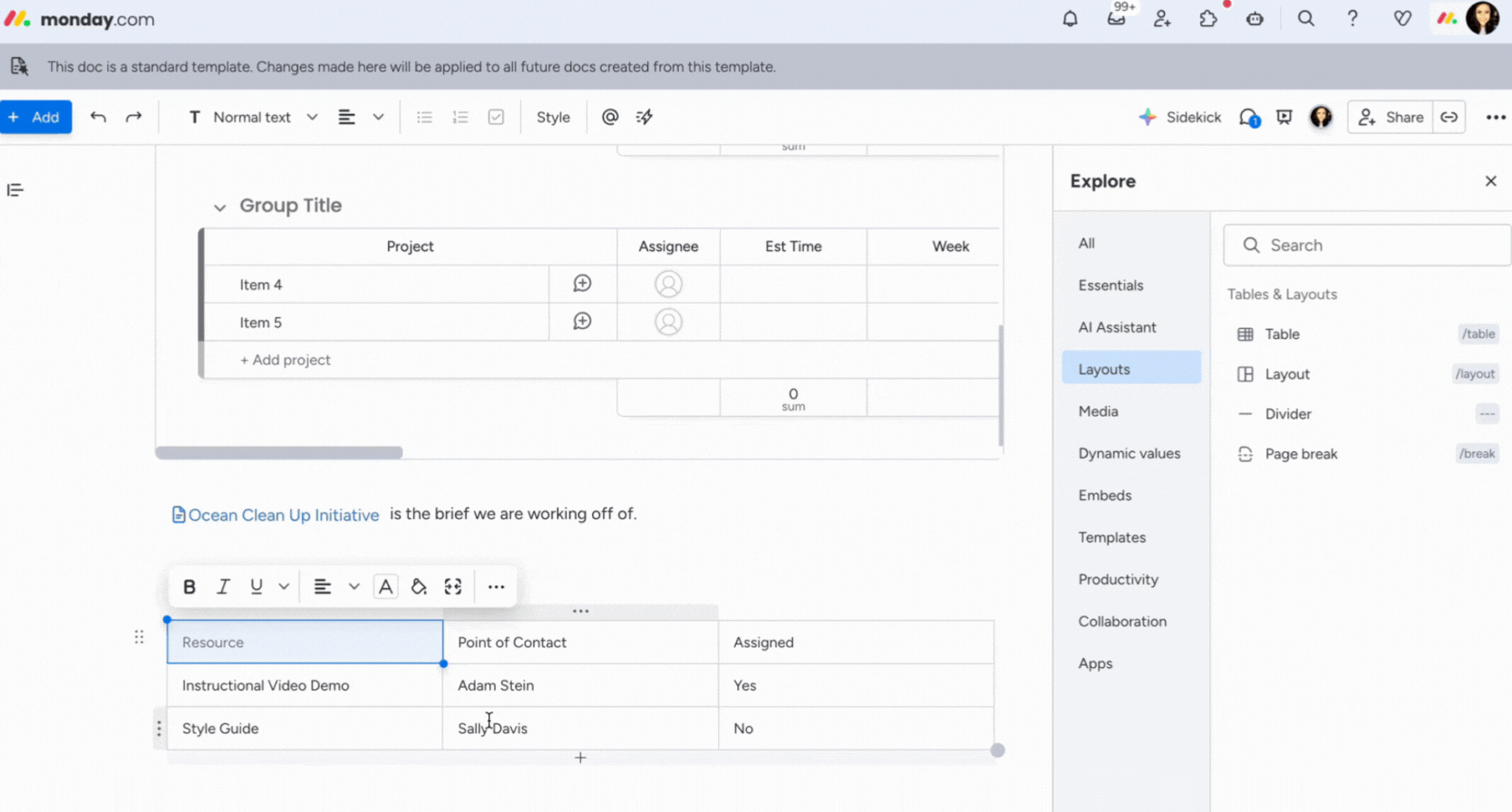Open the alignment dropdown arrow in main toolbar

378,117
